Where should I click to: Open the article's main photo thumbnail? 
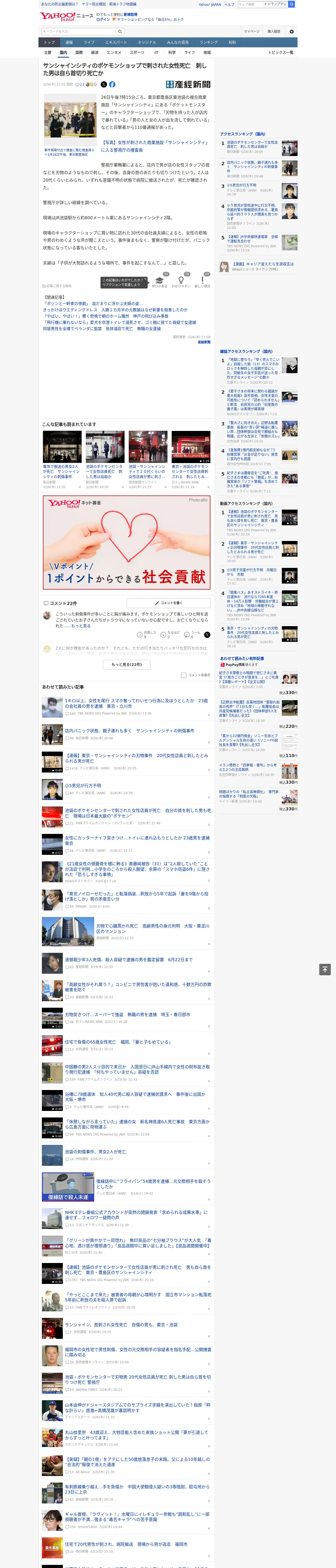[70, 120]
